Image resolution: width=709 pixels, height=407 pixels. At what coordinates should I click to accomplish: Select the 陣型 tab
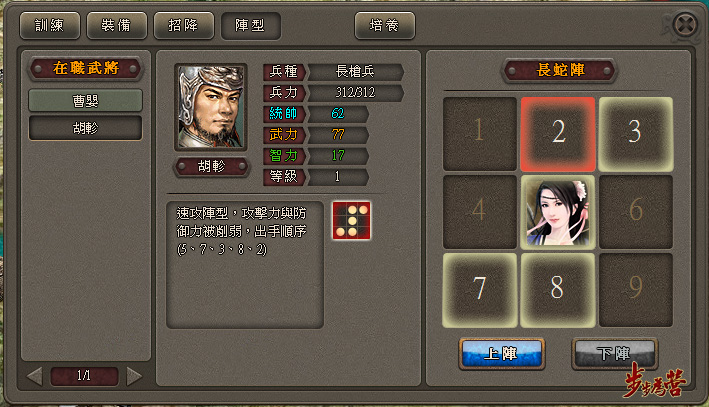[251, 25]
